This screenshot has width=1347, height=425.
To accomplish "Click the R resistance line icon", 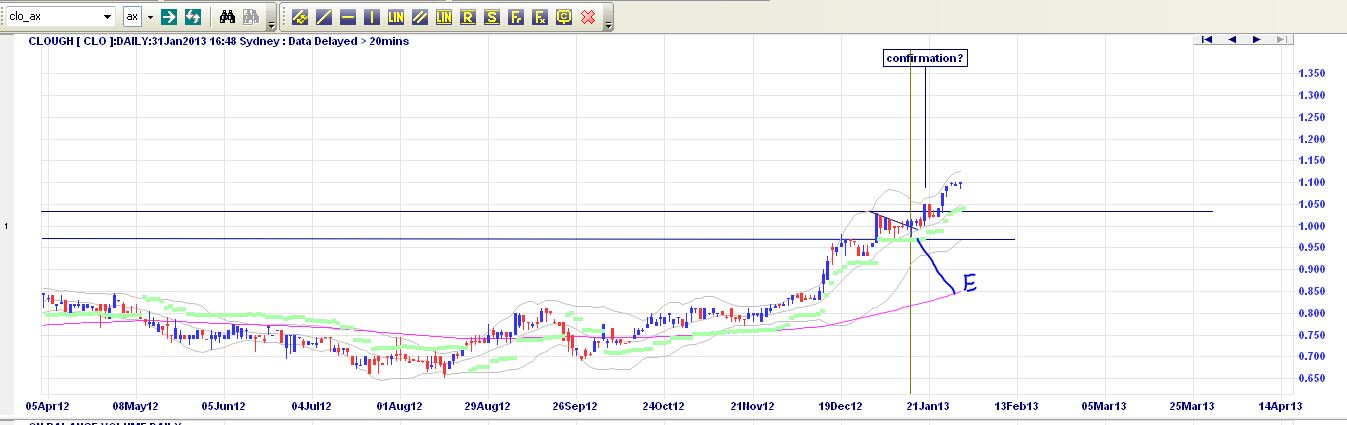I will pyautogui.click(x=468, y=17).
